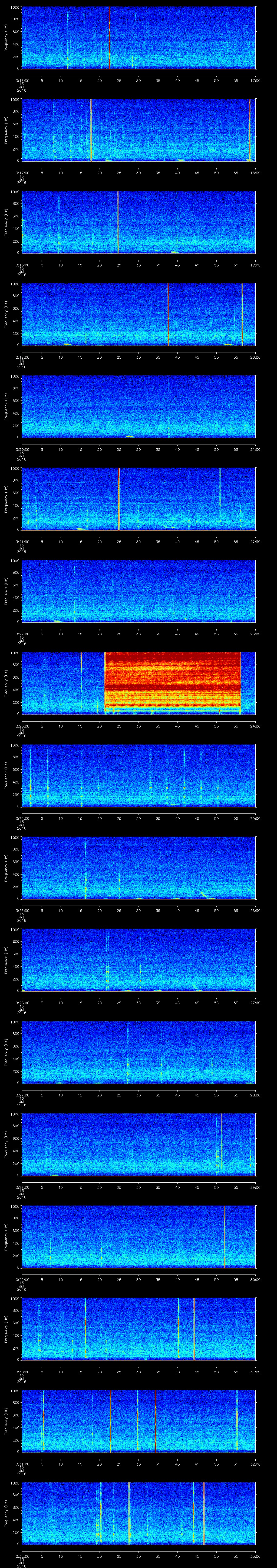Click the "0:26:00" start time label
Image resolution: width=277 pixels, height=1568 pixels.
coord(22,1003)
